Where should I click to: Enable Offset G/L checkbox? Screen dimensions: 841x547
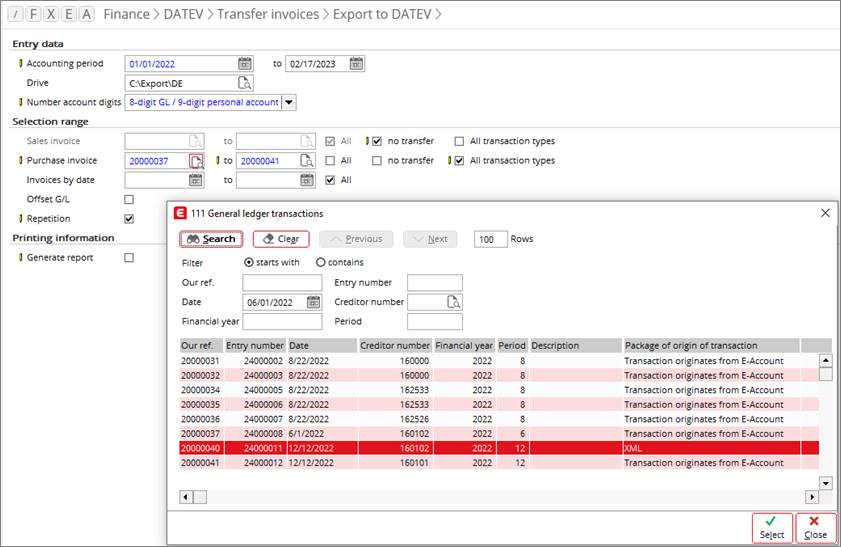tap(129, 199)
